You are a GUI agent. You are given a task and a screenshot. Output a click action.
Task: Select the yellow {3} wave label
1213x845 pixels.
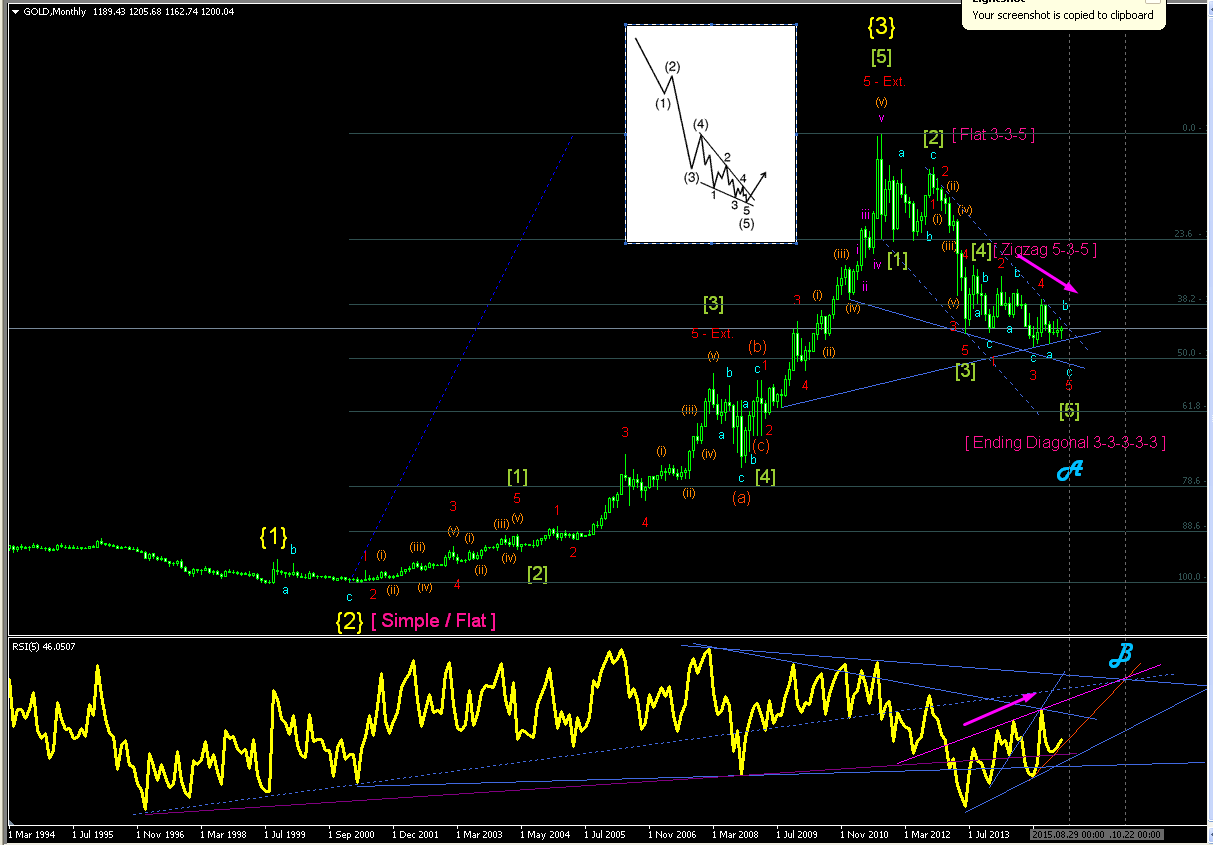pyautogui.click(x=881, y=26)
